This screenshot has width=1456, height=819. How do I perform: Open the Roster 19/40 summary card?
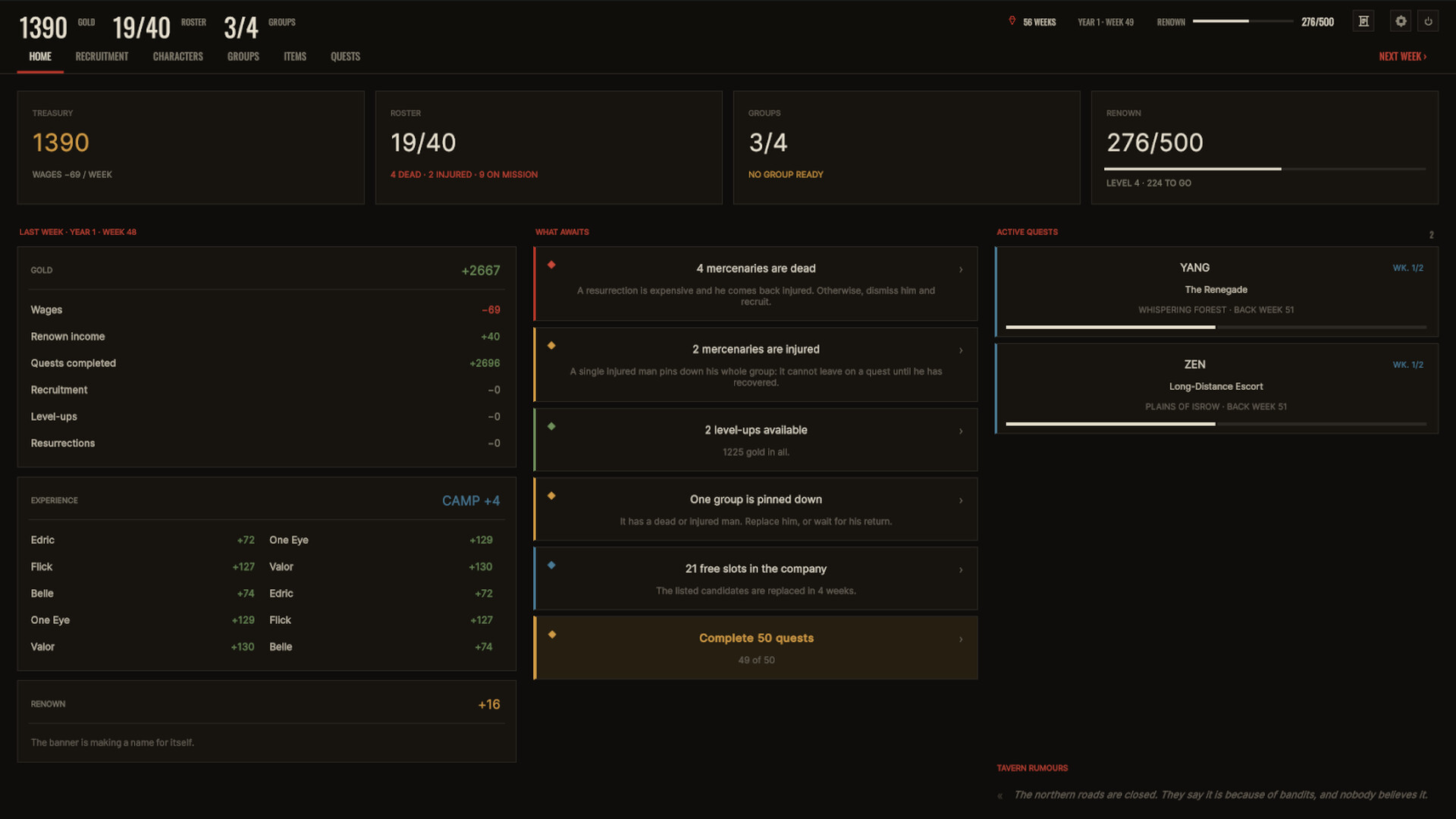549,148
